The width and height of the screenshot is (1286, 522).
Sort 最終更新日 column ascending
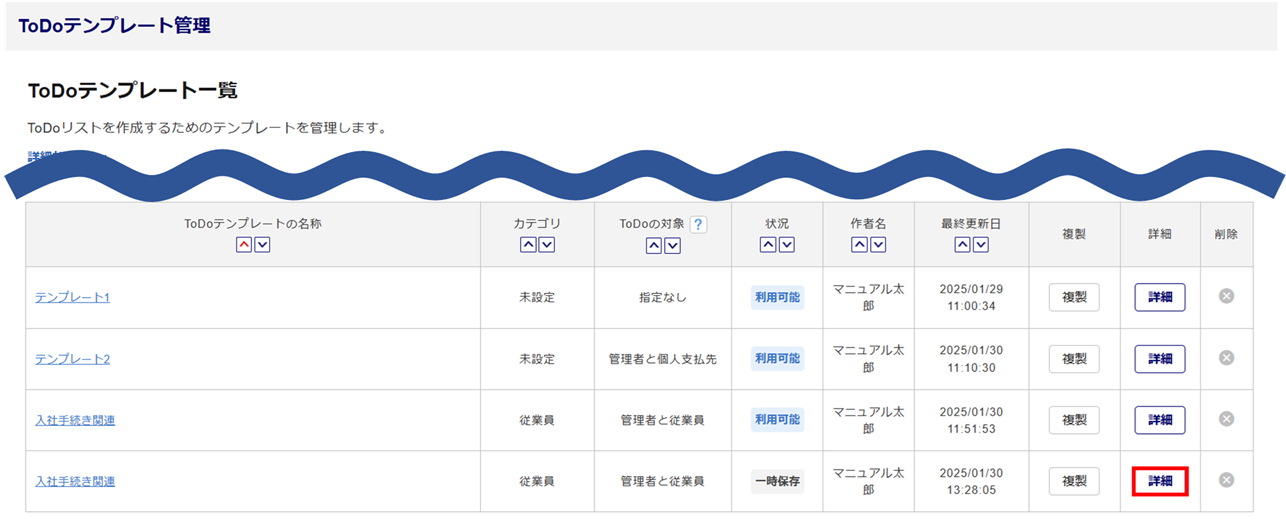coord(962,245)
